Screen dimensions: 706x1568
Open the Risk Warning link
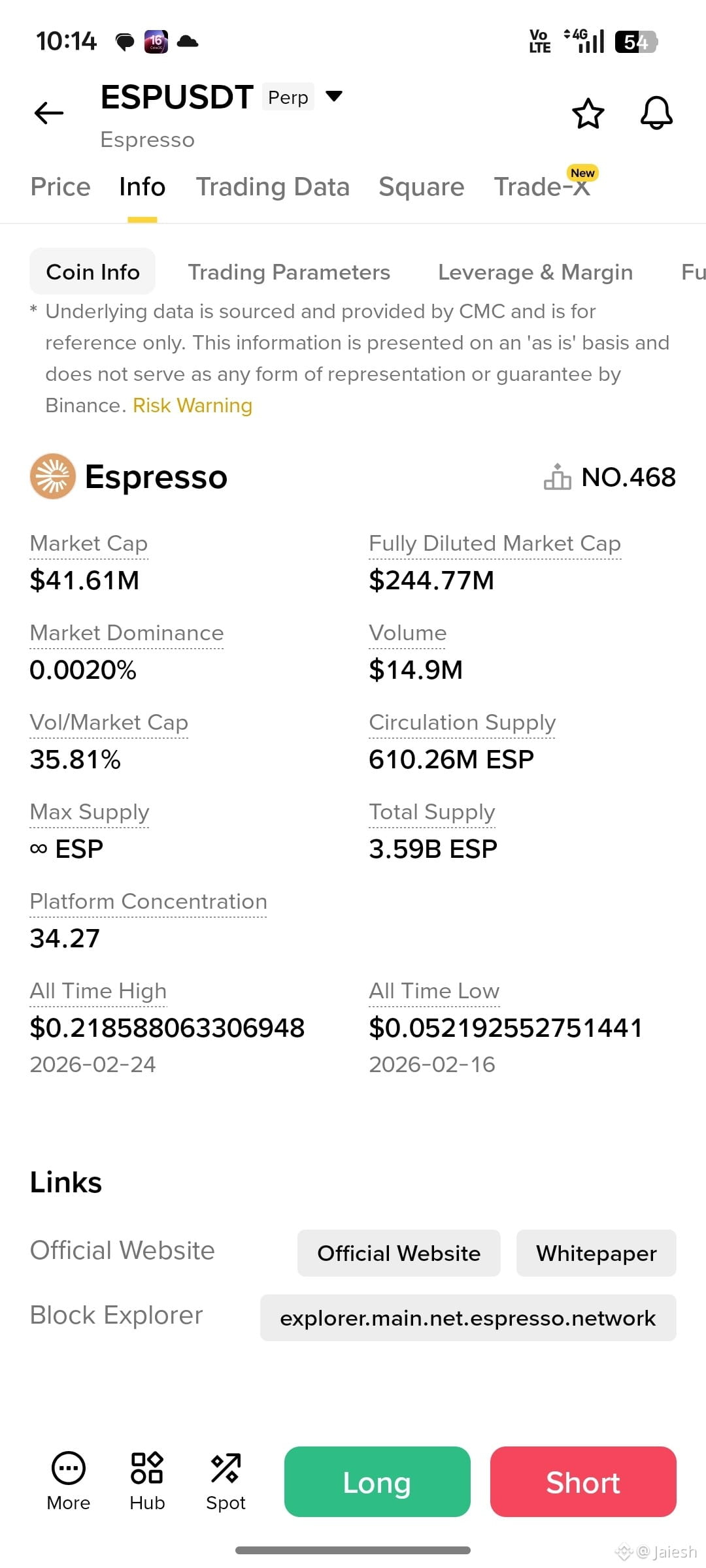(192, 405)
